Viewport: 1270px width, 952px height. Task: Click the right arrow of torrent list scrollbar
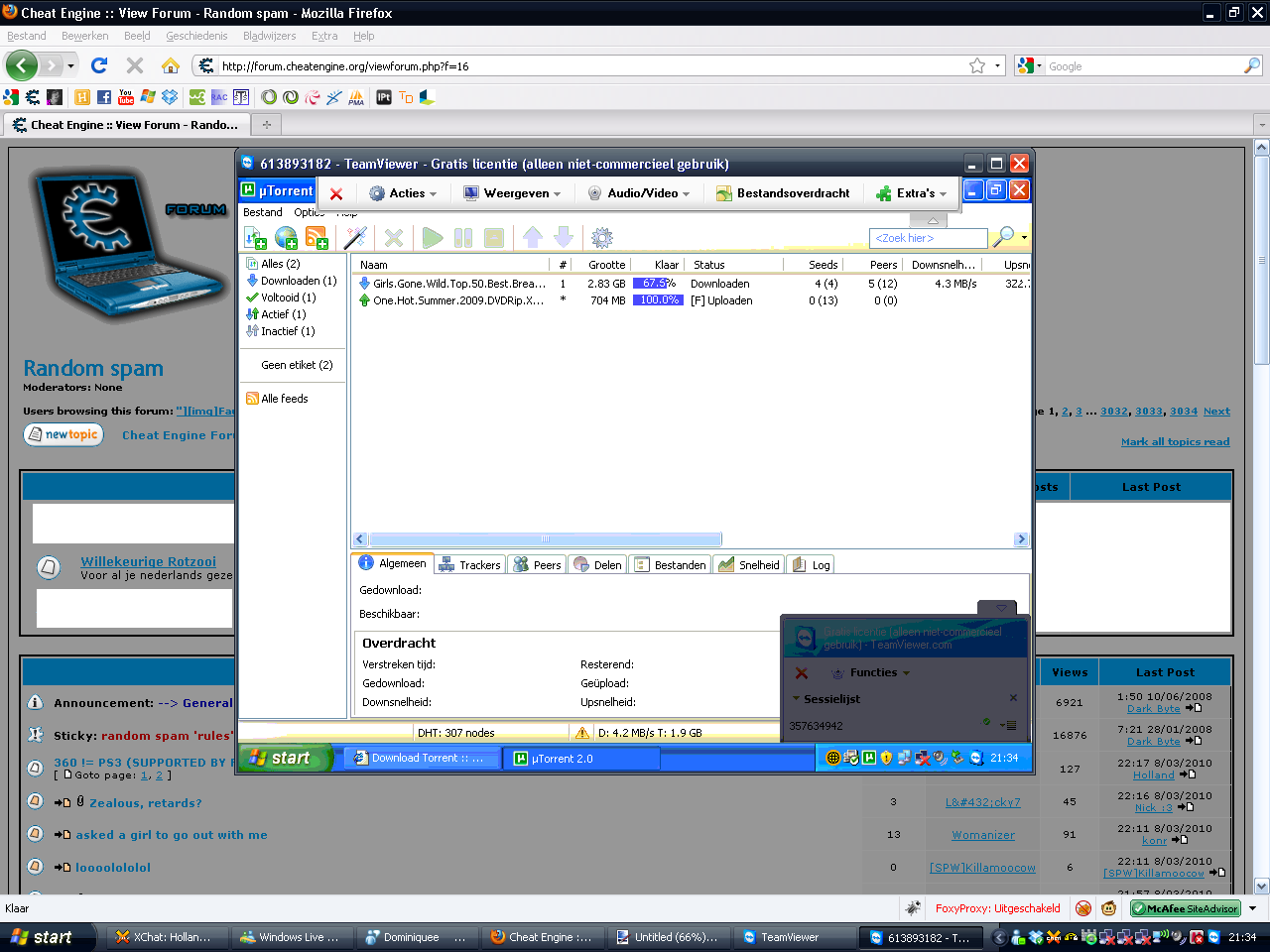(x=1021, y=539)
